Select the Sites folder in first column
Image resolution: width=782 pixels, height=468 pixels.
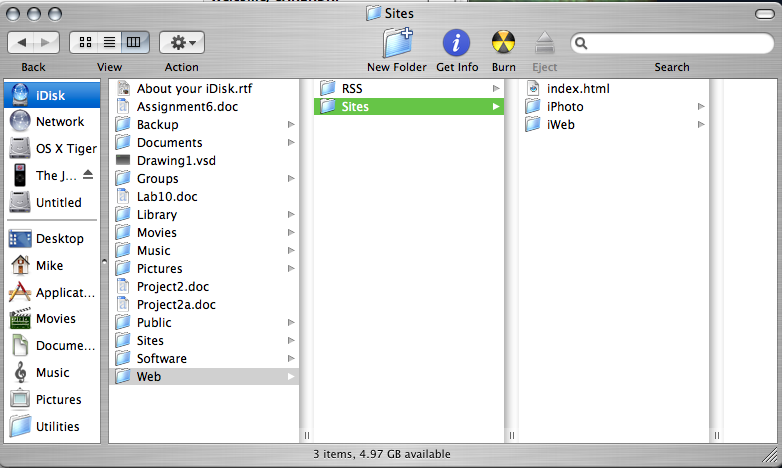coord(204,340)
